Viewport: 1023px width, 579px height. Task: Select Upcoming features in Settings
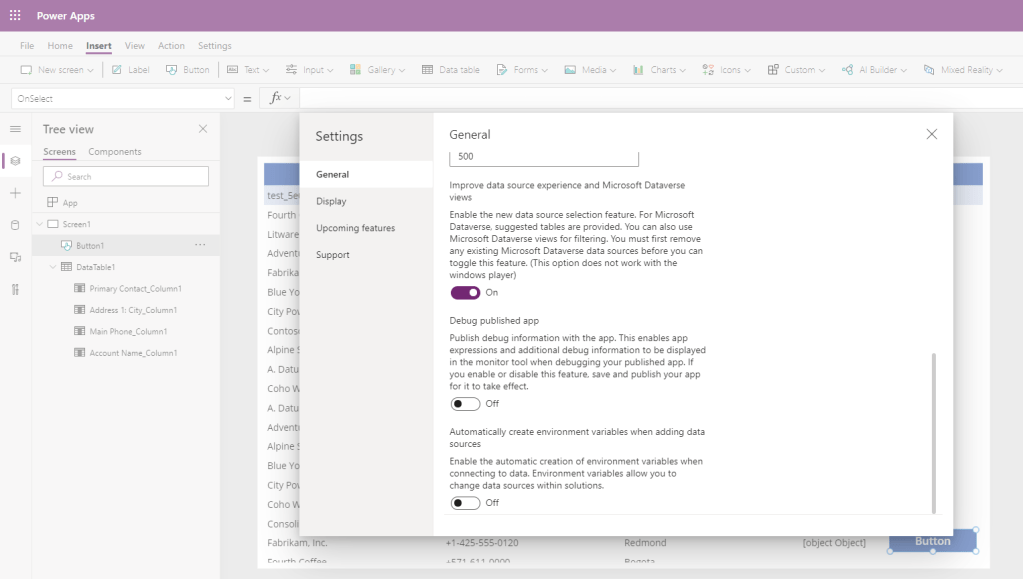click(x=355, y=228)
